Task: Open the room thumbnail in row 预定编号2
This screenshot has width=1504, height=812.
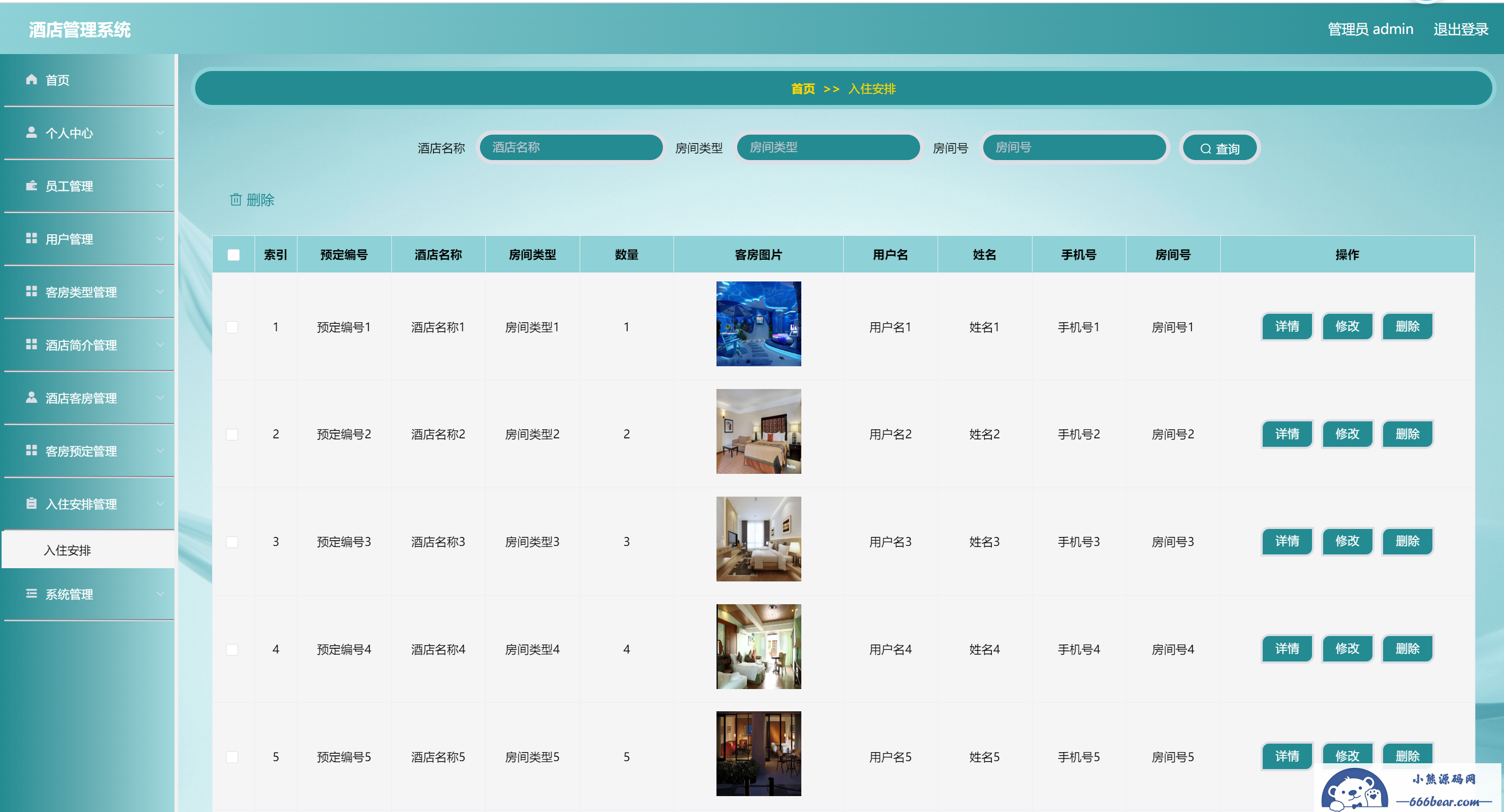Action: click(758, 431)
